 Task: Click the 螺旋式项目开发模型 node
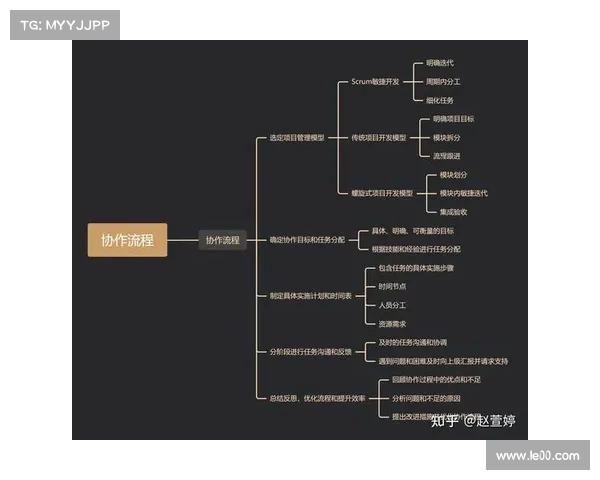click(x=381, y=192)
